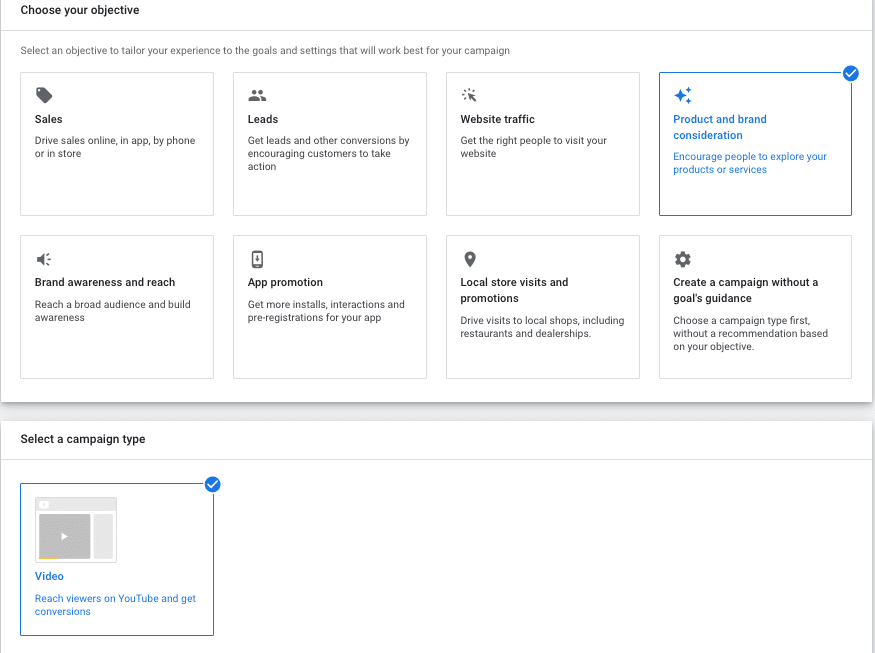The height and width of the screenshot is (653, 875).
Task: Toggle the checkmark on the Video campaign card
Action: [212, 484]
